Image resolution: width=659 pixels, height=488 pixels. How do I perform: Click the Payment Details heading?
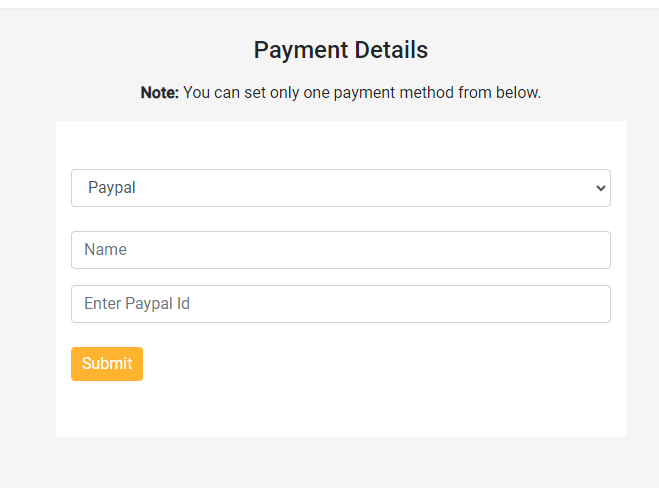pos(340,50)
